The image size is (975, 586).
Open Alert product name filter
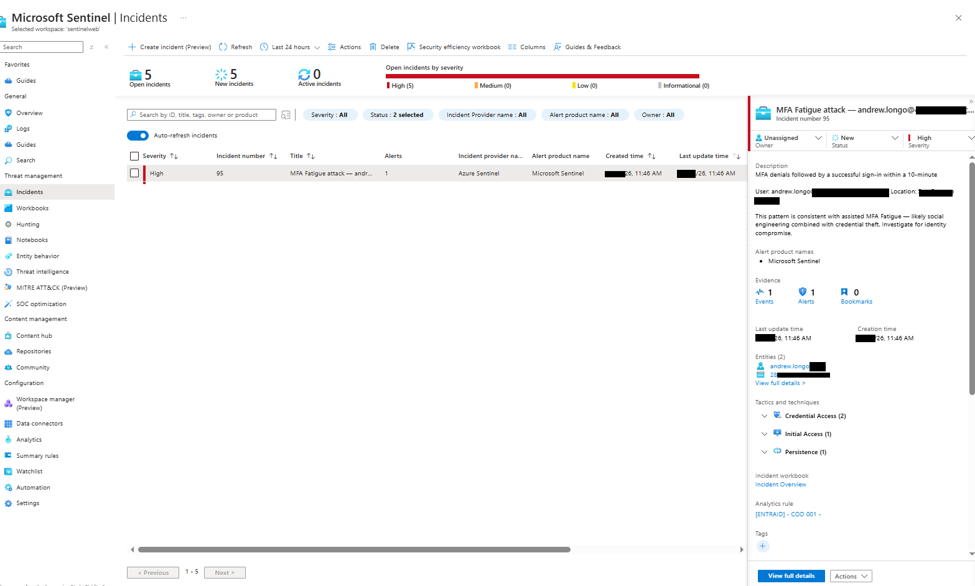(584, 114)
